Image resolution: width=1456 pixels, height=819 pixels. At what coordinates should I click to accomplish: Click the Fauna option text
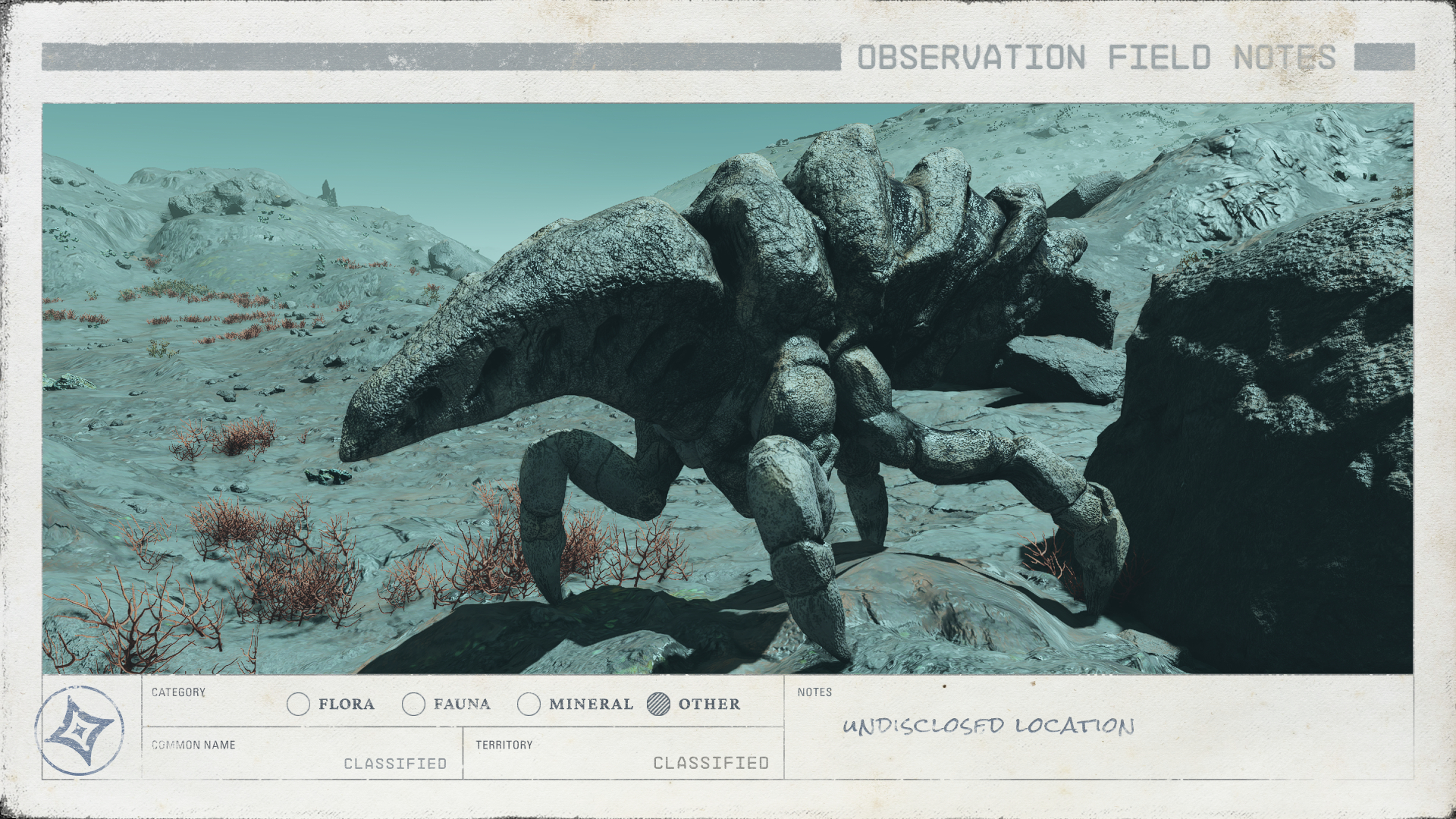tap(462, 704)
